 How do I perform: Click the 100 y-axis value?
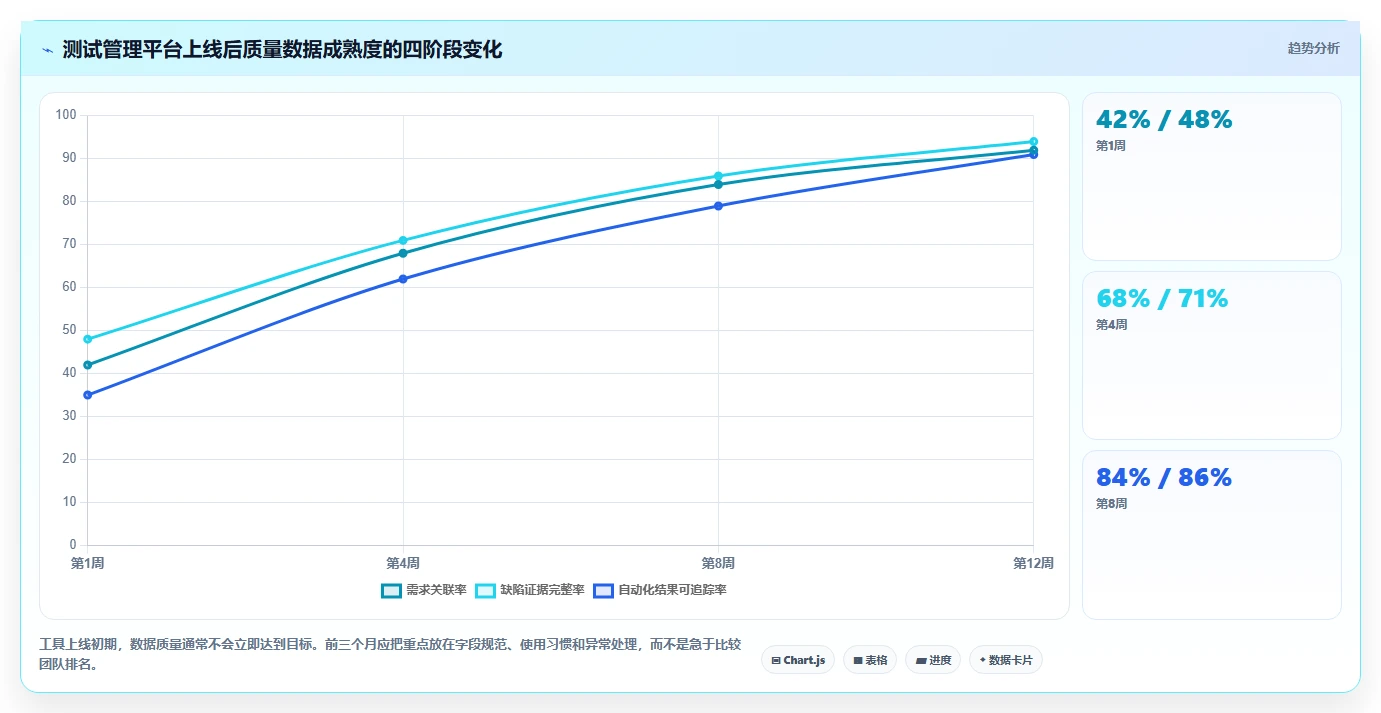click(66, 115)
